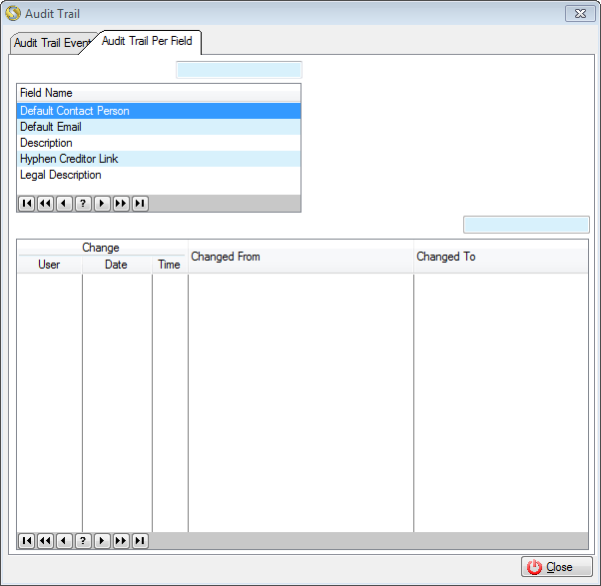Go to next record in Change grid navigator
This screenshot has height=586, width=601.
(x=102, y=541)
